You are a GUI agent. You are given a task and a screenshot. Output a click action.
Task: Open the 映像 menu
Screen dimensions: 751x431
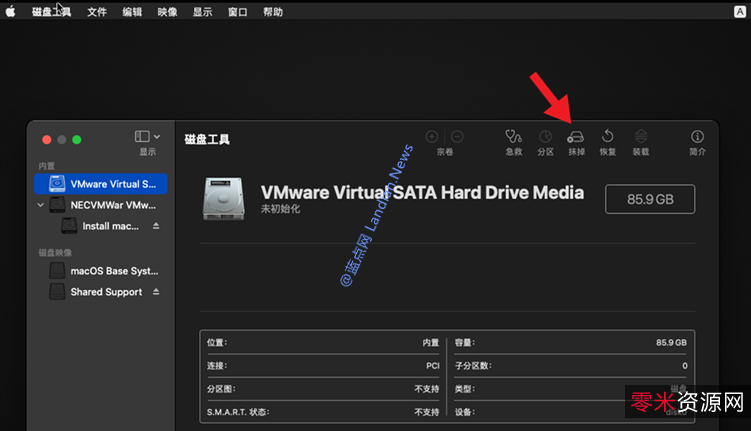coord(167,12)
